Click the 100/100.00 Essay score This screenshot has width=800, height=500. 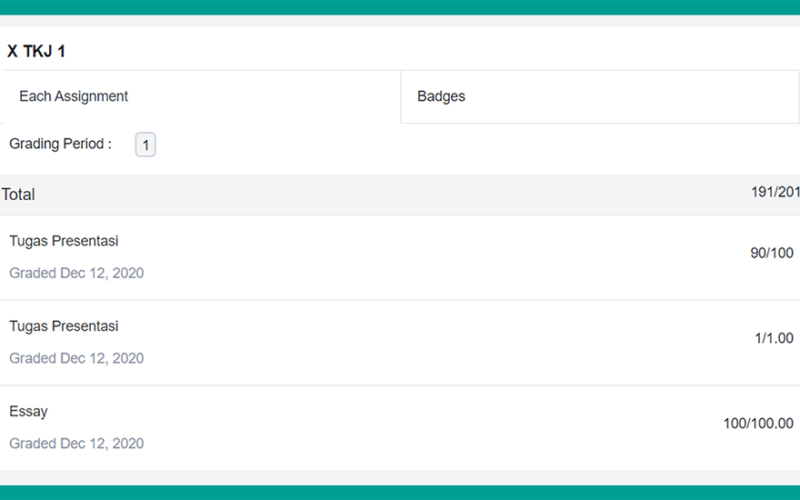pyautogui.click(x=758, y=423)
